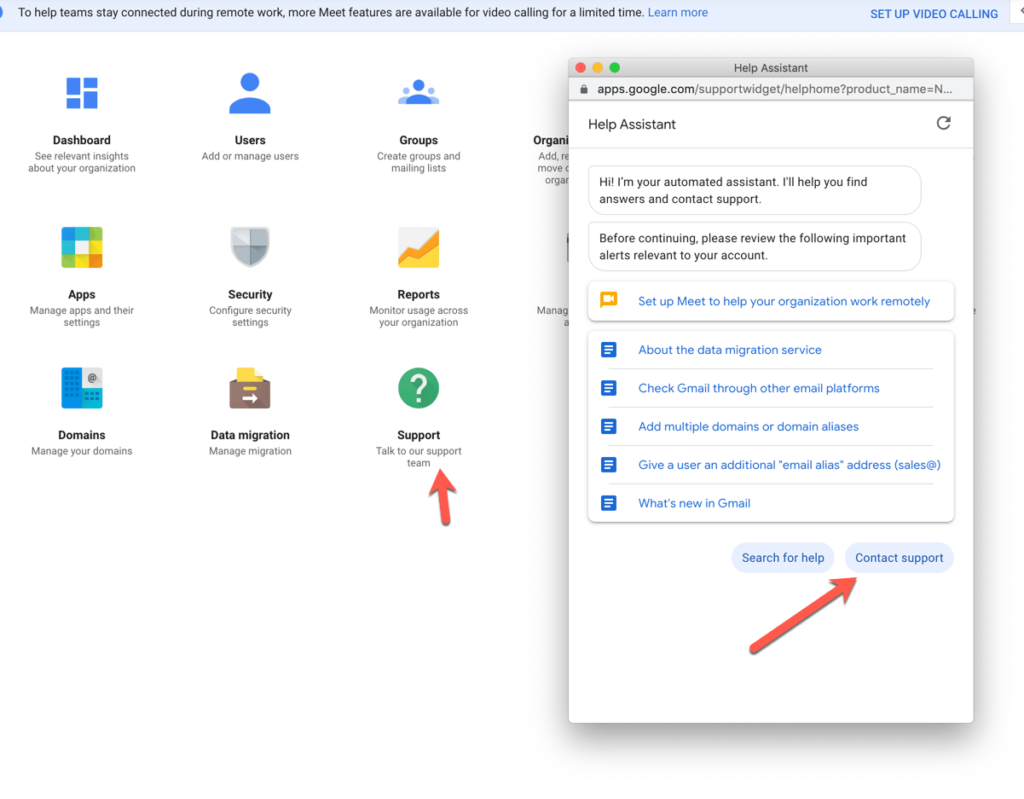1024x799 pixels.
Task: Click SET UP VIDEO CALLING link
Action: 934,14
